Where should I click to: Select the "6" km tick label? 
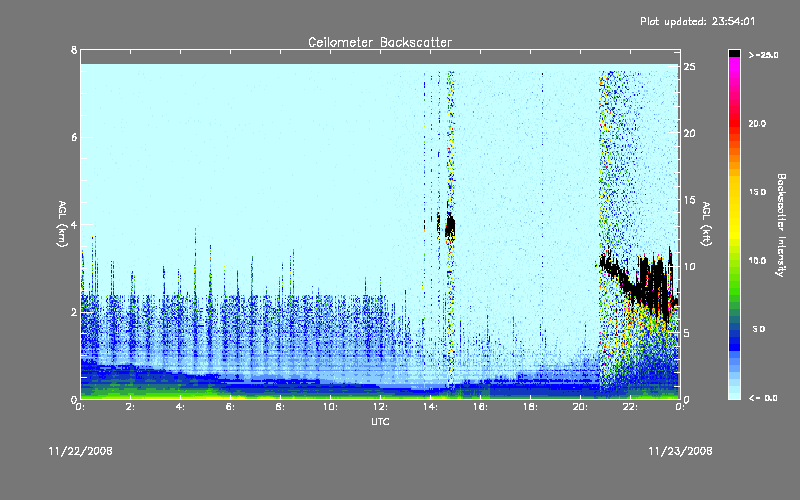click(74, 137)
